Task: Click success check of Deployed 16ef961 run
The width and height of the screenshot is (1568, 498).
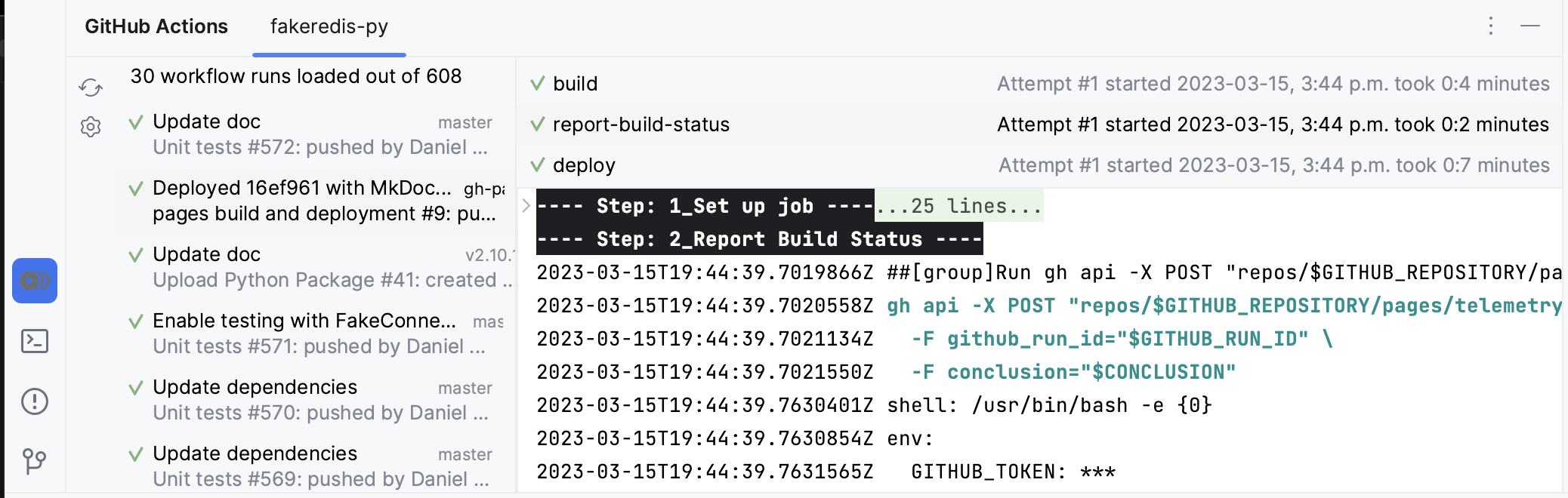Action: [x=136, y=189]
